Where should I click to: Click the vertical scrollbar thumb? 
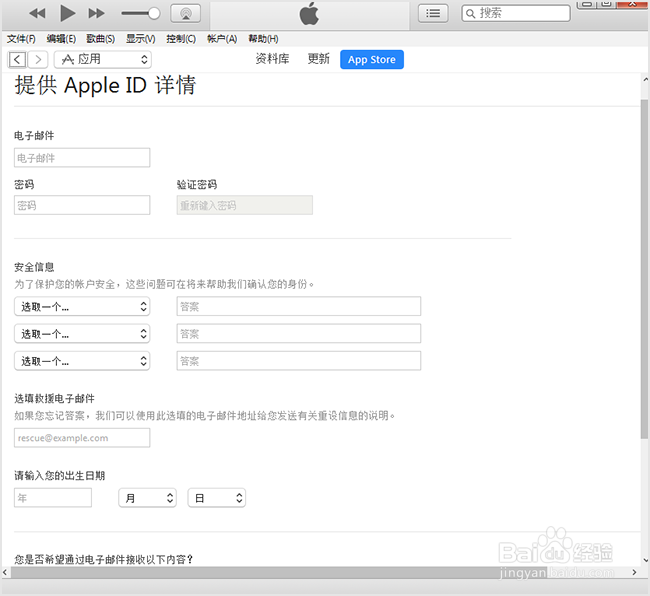pyautogui.click(x=644, y=269)
